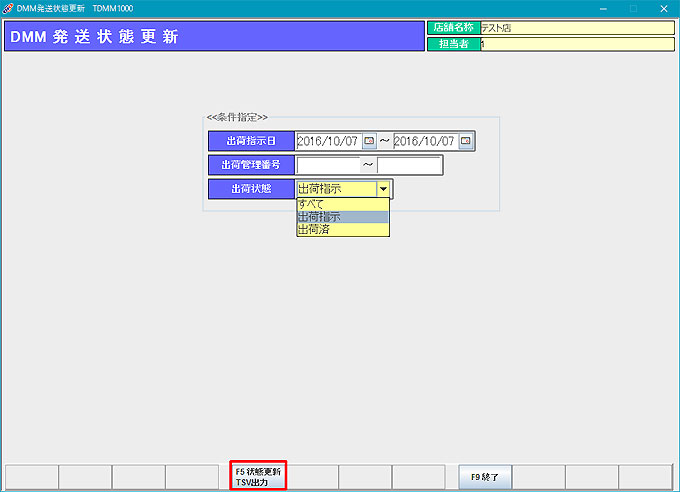Image resolution: width=680 pixels, height=492 pixels.
Task: Focus the end 出荷指示日 date field
Action: (426, 141)
